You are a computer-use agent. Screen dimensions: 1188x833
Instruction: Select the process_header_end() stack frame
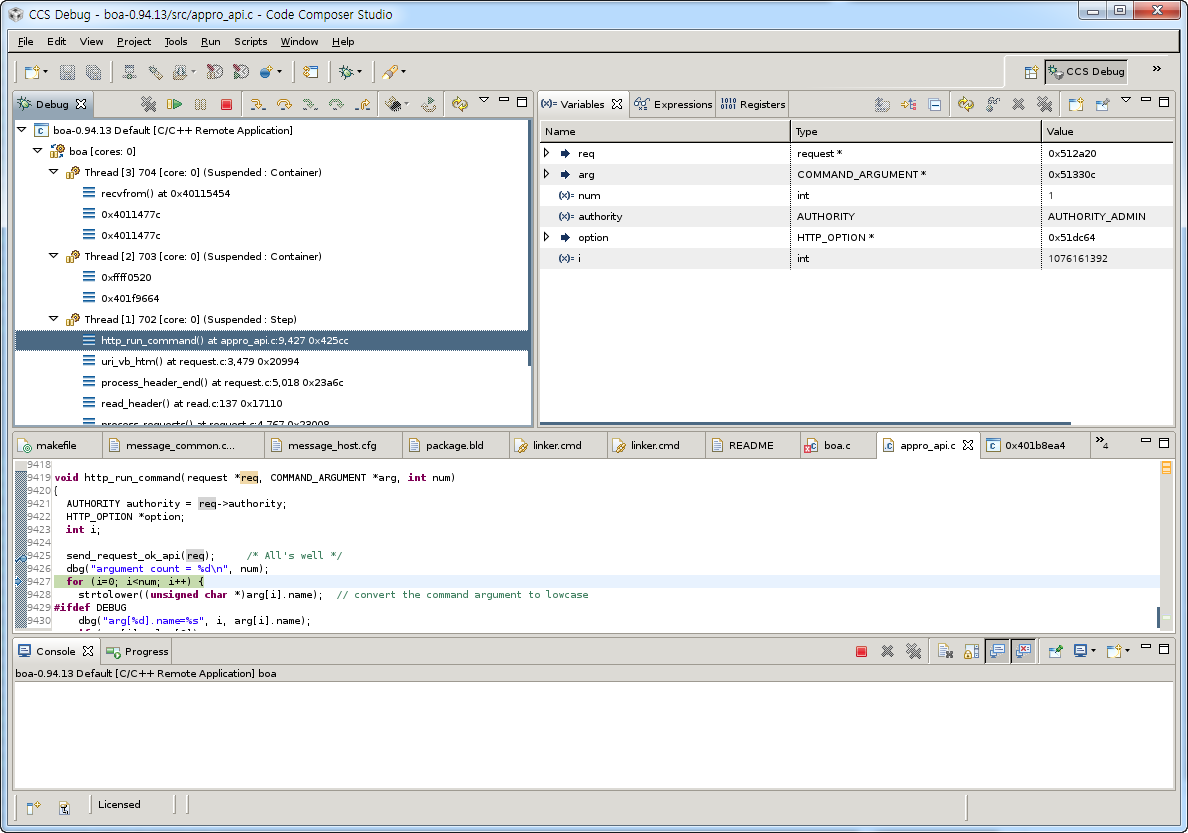[x=222, y=383]
